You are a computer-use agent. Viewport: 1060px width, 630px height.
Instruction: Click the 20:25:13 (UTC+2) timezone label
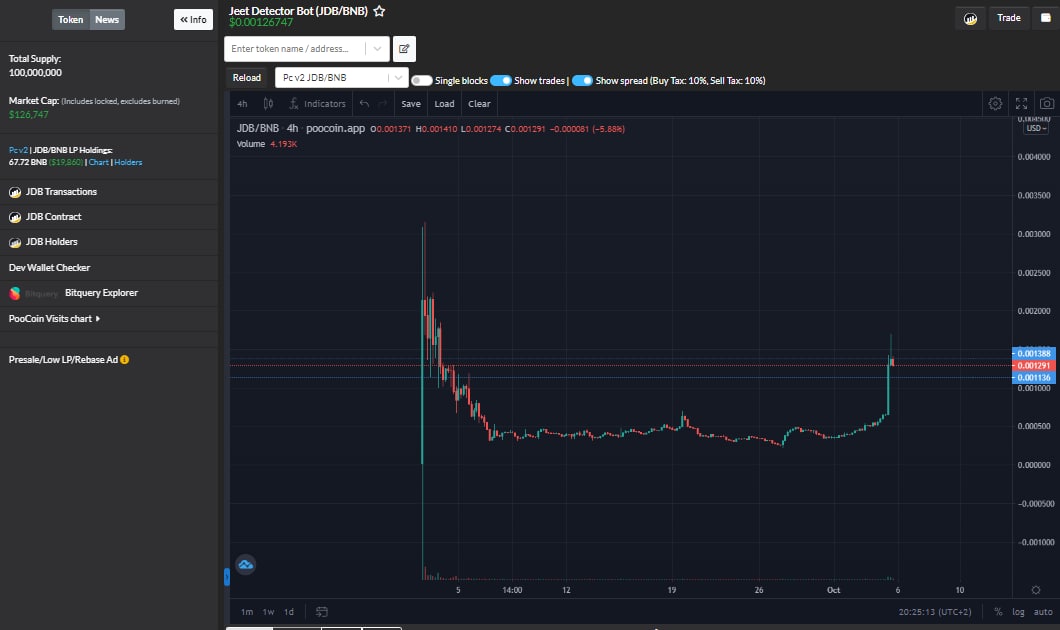[935, 612]
